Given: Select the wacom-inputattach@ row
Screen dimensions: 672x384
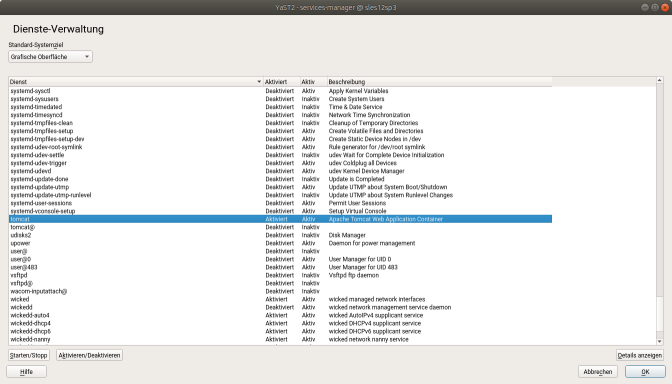Looking at the screenshot, I should [x=280, y=291].
